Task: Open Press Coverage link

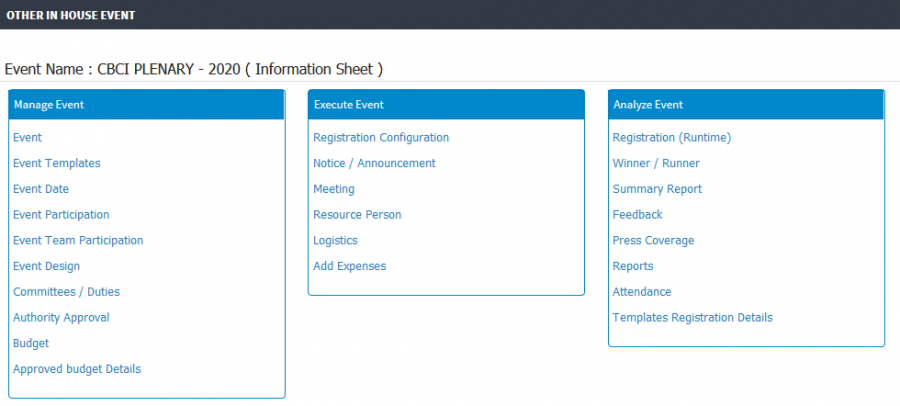Action: pyautogui.click(x=653, y=241)
